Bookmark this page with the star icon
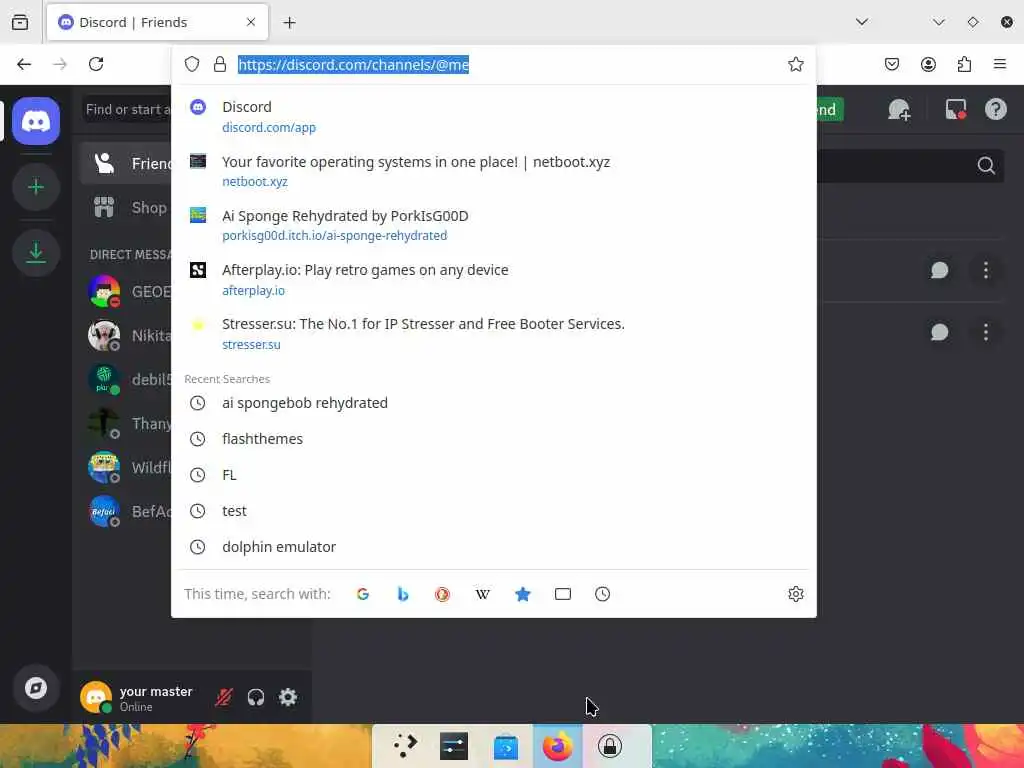 click(795, 64)
